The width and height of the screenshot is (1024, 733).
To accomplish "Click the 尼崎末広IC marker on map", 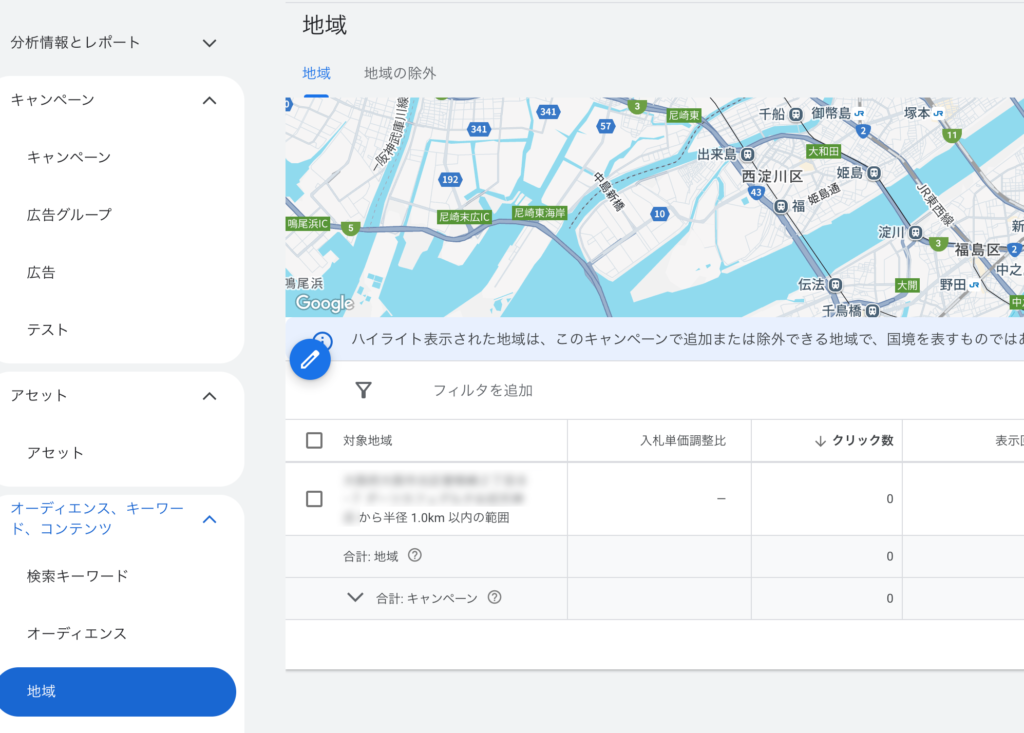I will pos(464,217).
